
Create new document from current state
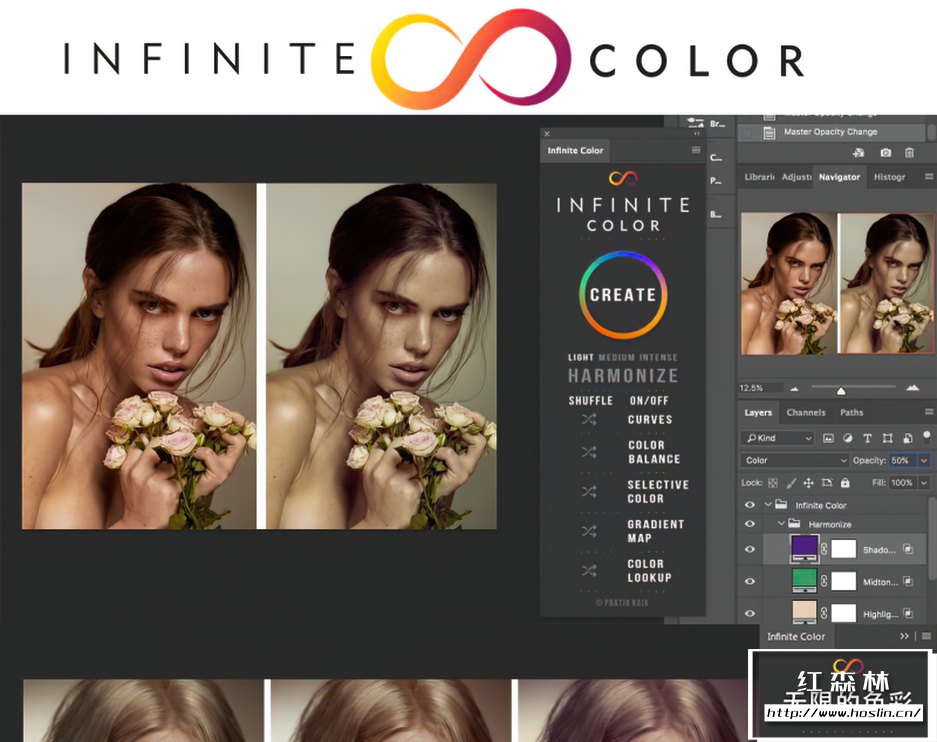tap(859, 153)
